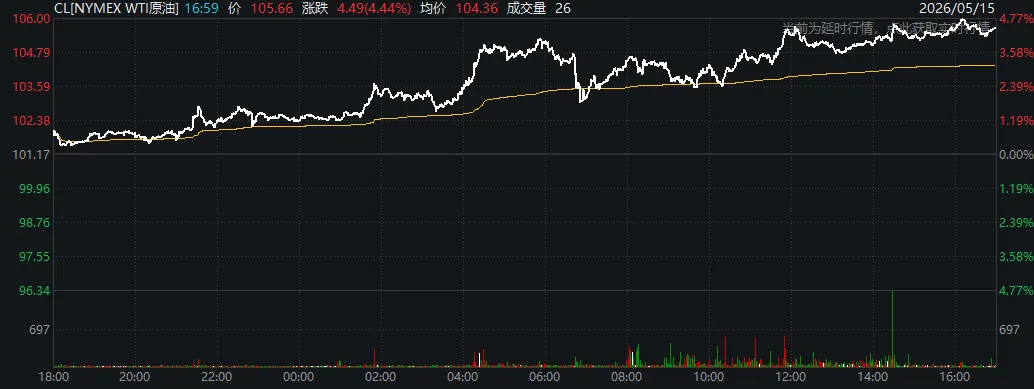Click the tallest green volume spike bar
This screenshot has width=1034, height=389.
pyautogui.click(x=892, y=328)
